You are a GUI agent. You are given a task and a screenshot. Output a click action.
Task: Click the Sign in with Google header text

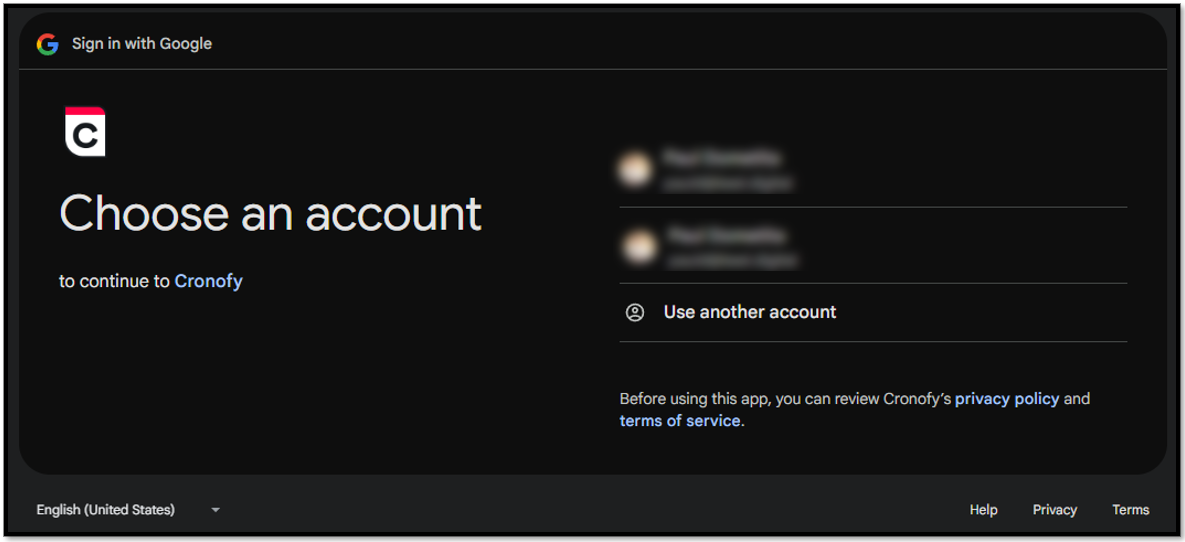click(141, 44)
